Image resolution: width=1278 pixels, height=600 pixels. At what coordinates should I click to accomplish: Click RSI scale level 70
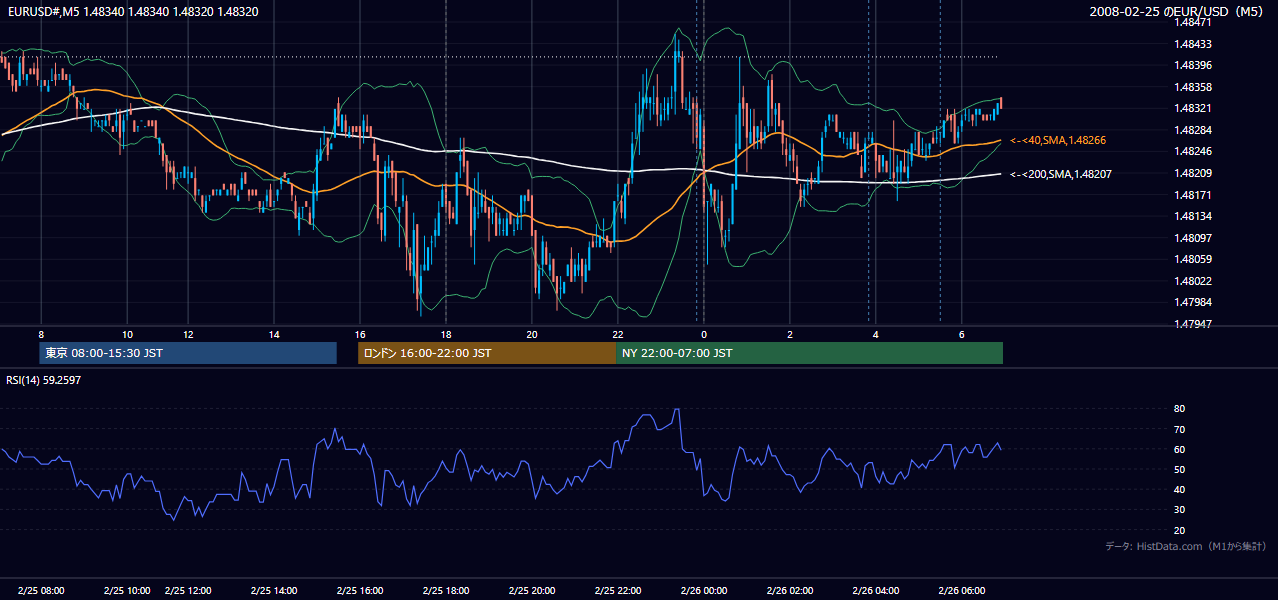1180,429
